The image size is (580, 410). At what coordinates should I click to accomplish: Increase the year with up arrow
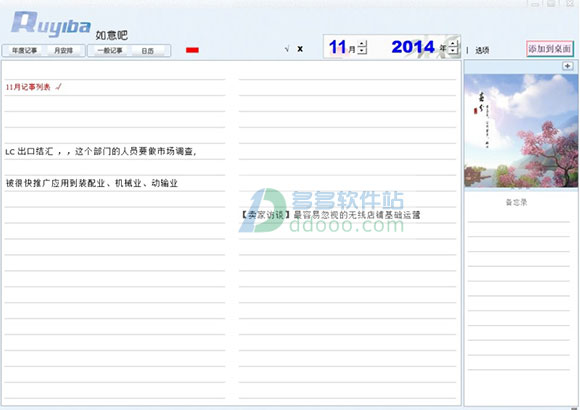click(453, 43)
